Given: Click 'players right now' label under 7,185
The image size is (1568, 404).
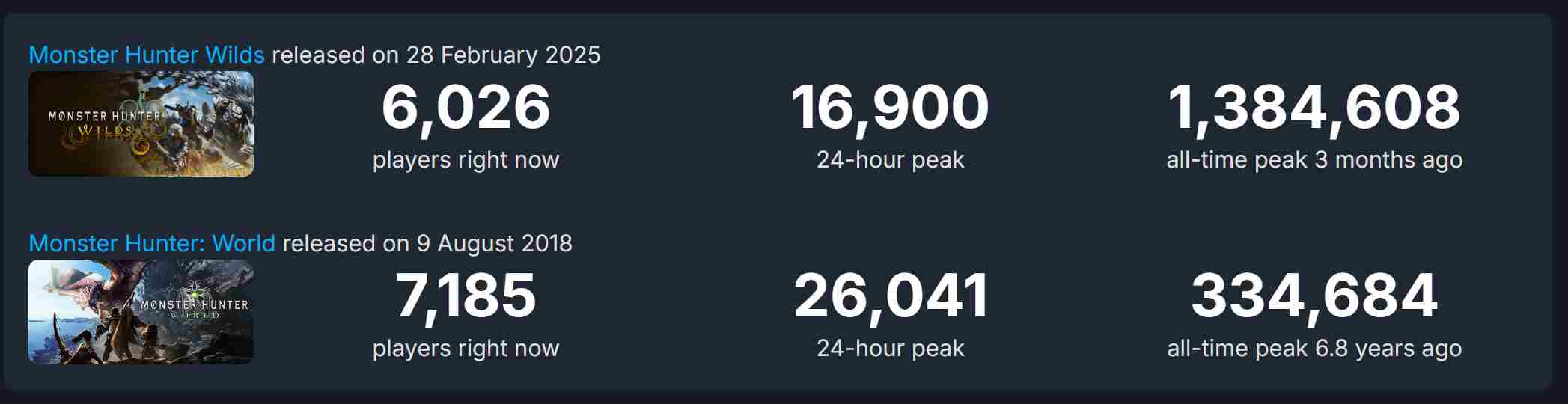Looking at the screenshot, I should tap(466, 348).
